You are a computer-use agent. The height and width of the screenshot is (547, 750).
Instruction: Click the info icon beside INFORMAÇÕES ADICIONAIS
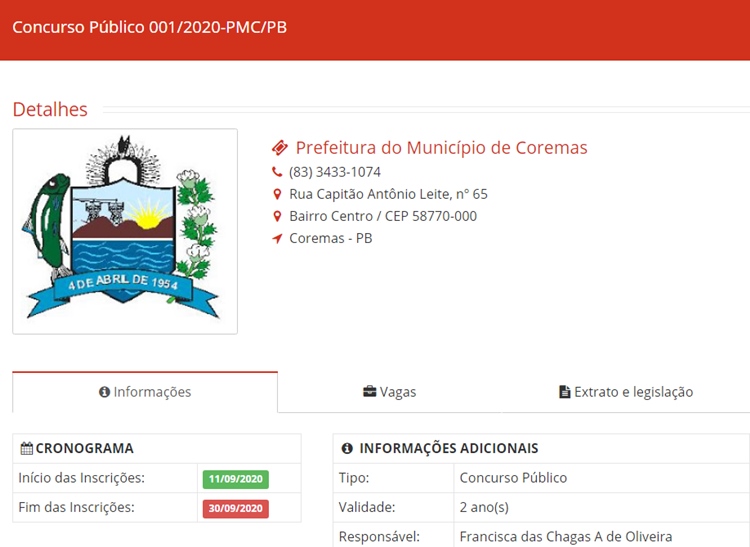click(x=347, y=449)
